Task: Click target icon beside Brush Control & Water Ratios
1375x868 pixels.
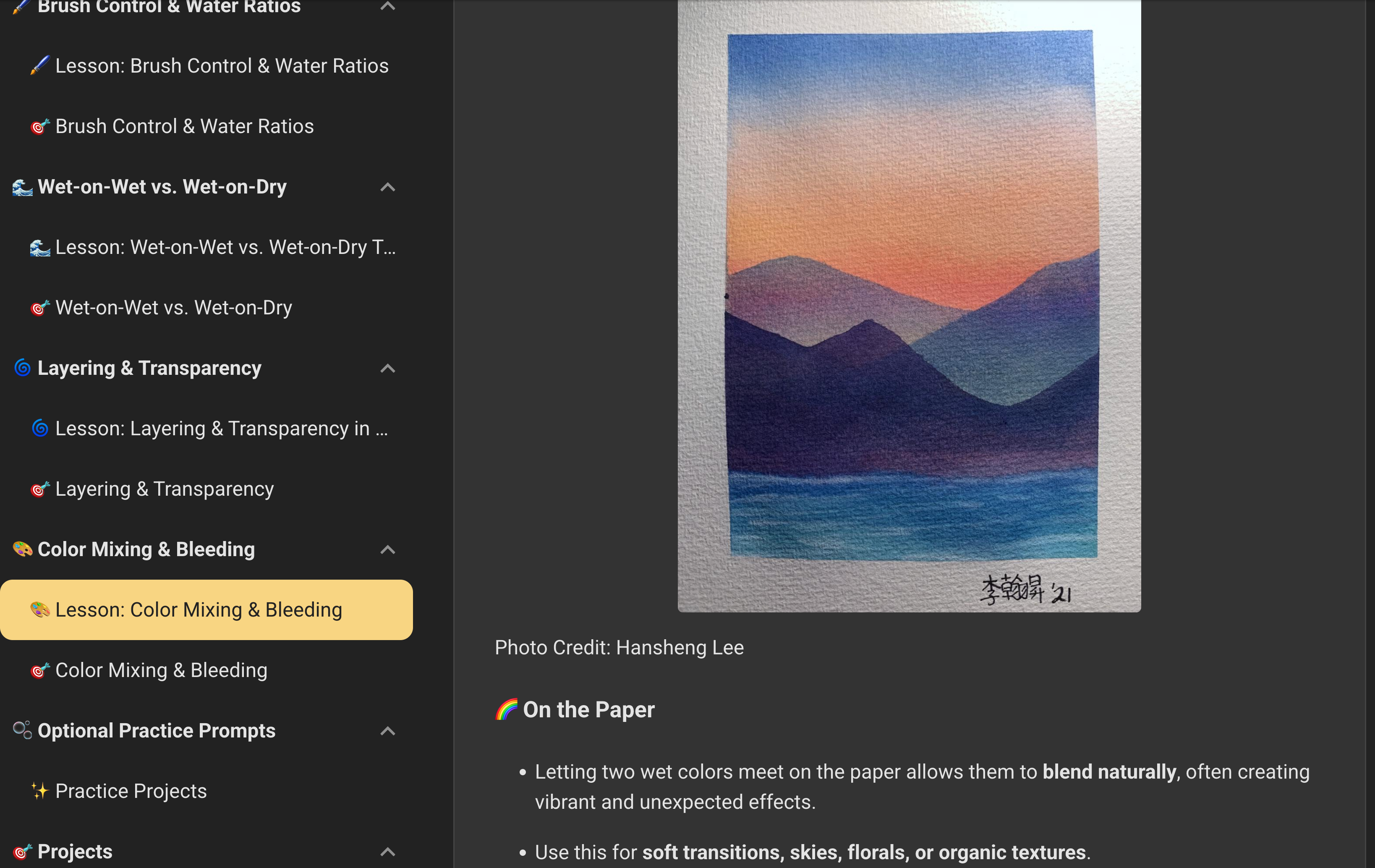Action: click(40, 126)
